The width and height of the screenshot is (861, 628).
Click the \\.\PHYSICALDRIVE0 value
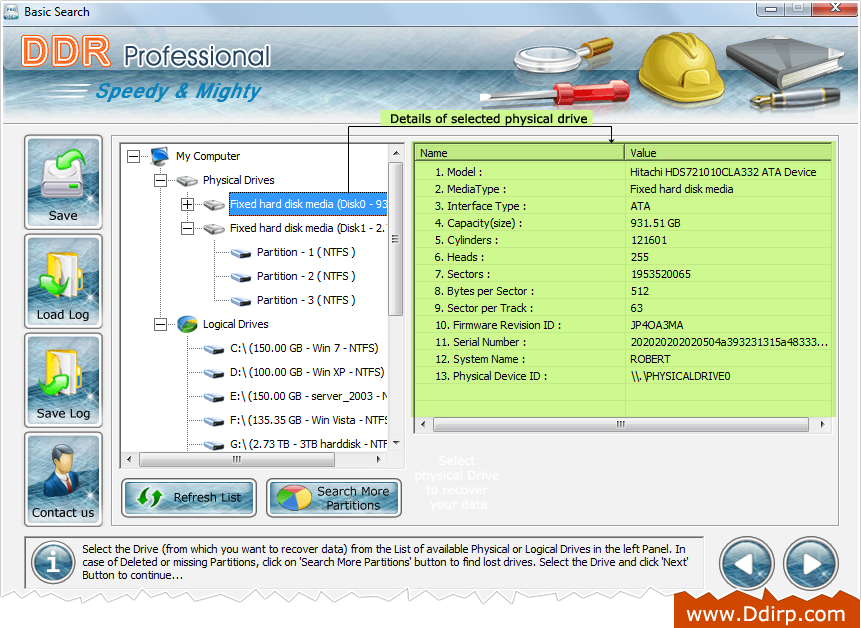pyautogui.click(x=681, y=377)
